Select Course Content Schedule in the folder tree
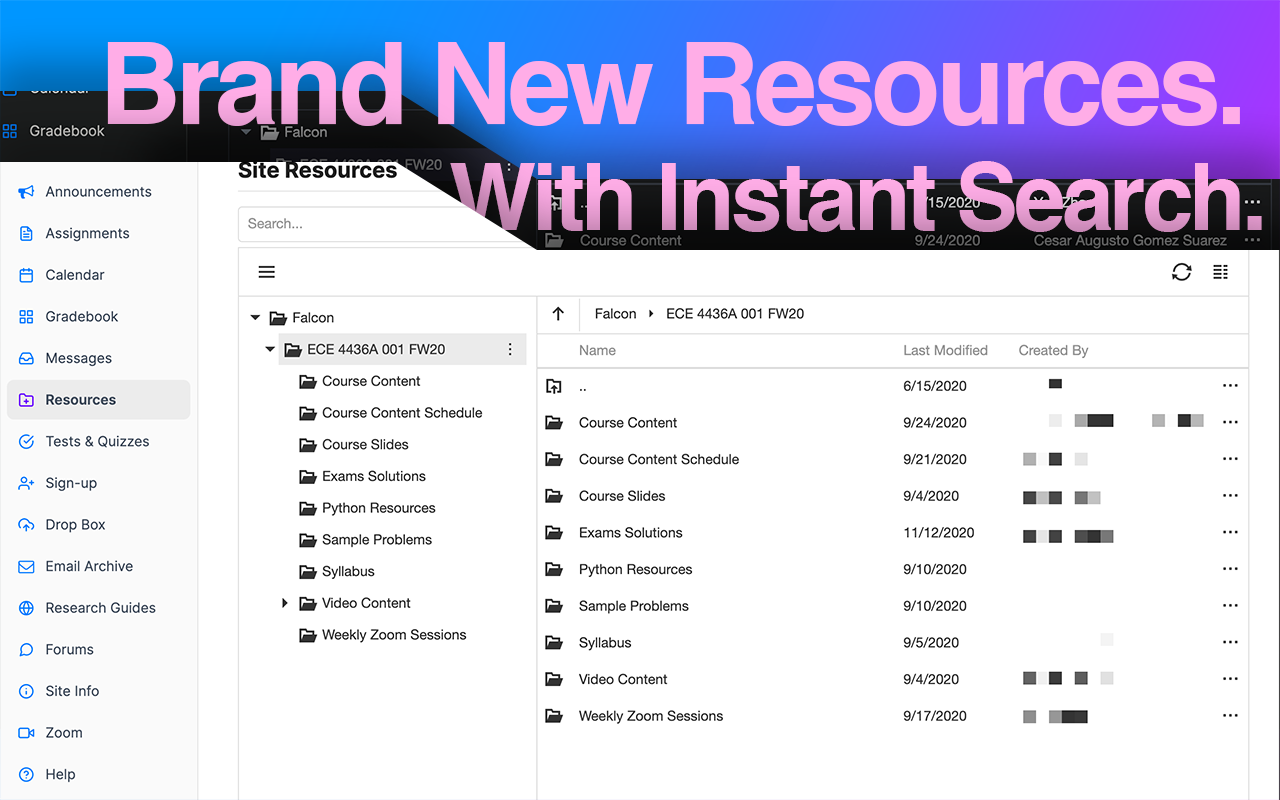Screen dimensions: 1280x800 tap(402, 413)
